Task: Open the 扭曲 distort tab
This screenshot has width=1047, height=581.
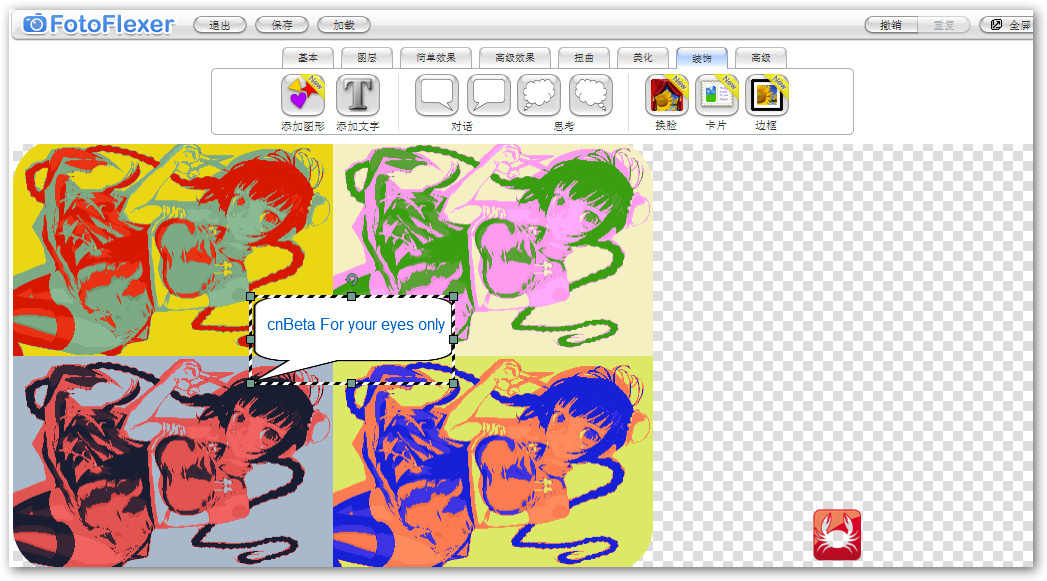Action: [584, 58]
